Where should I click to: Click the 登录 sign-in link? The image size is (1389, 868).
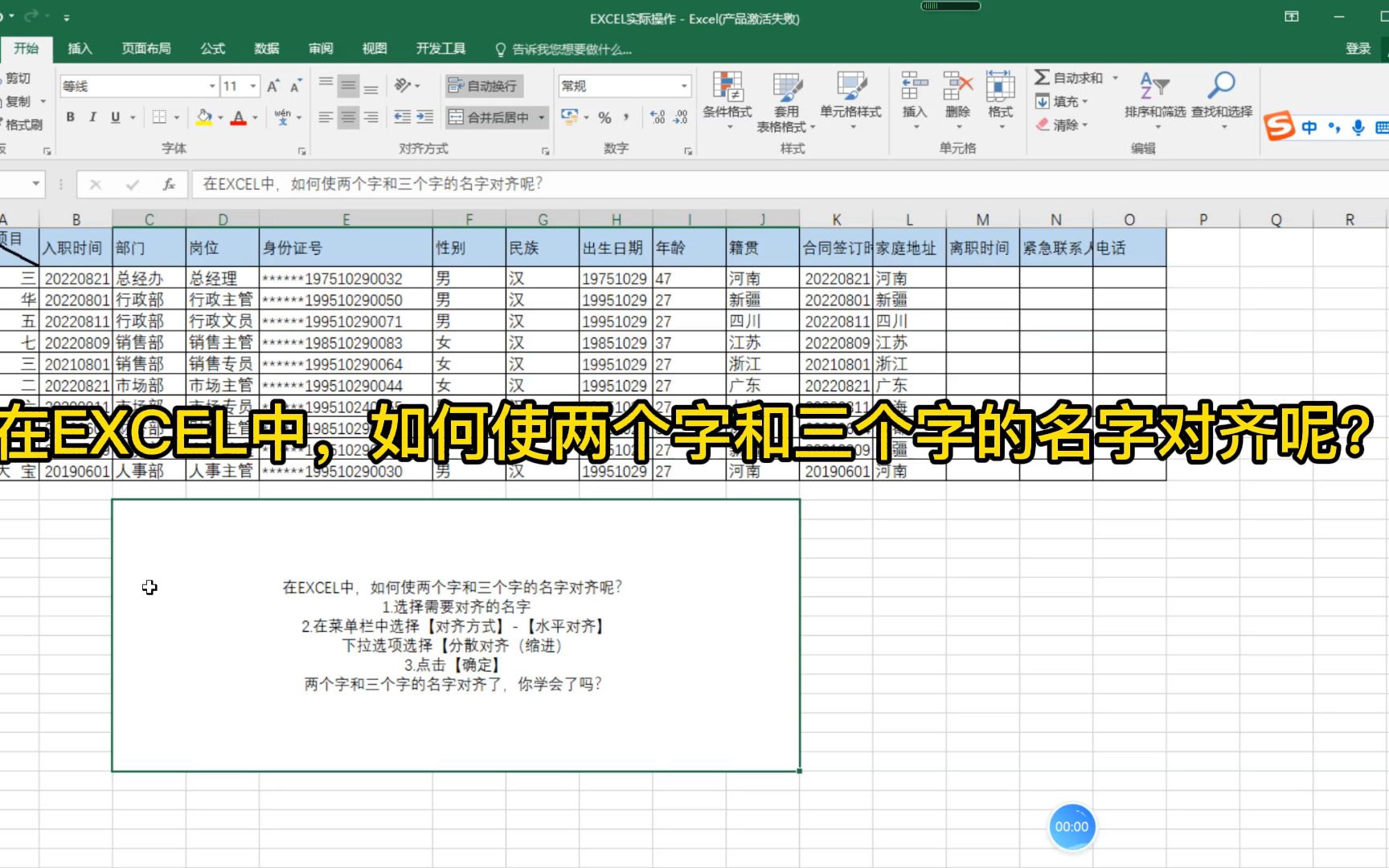[x=1358, y=48]
